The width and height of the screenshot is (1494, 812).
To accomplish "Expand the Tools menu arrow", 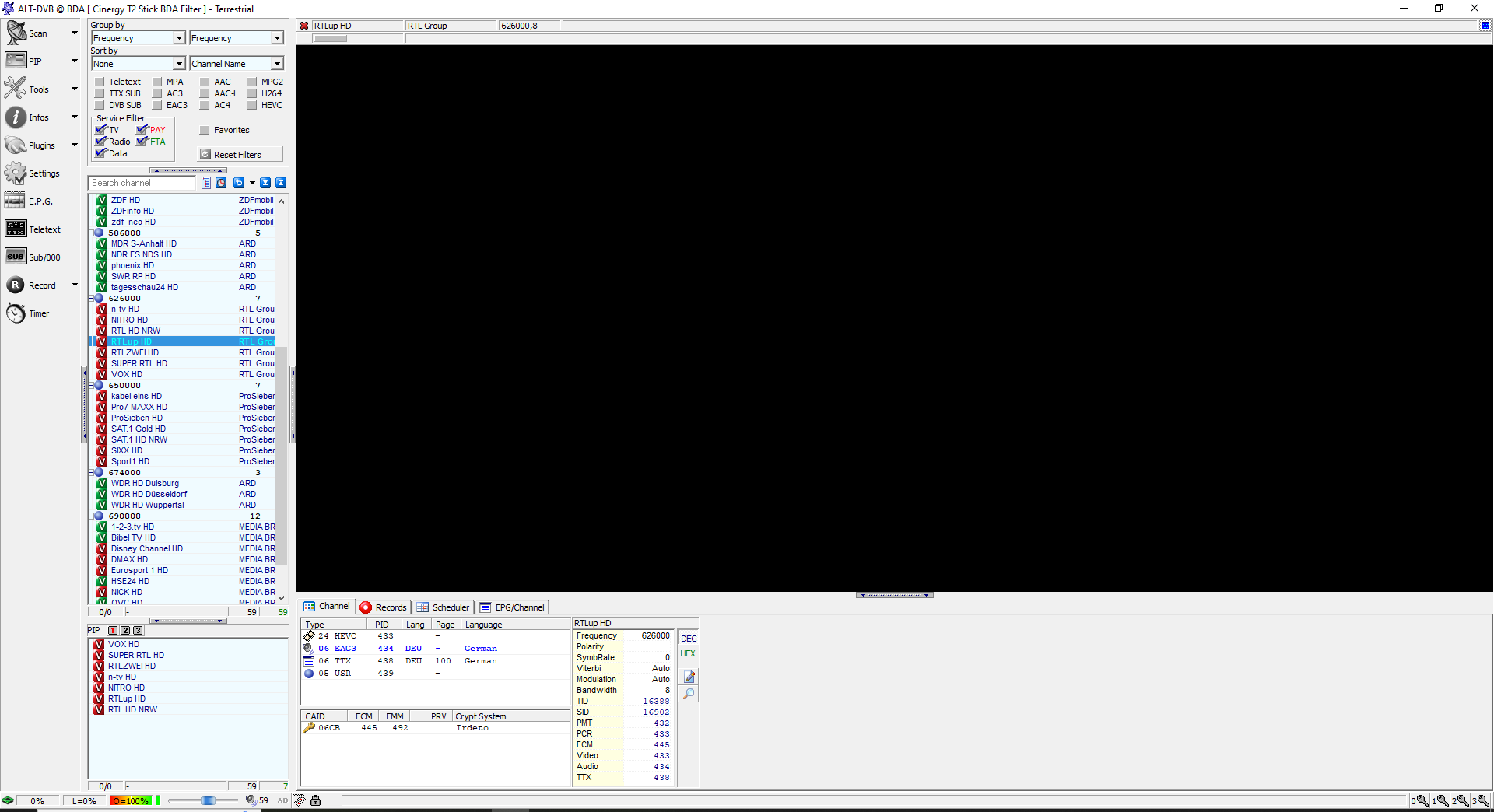I will 75,89.
